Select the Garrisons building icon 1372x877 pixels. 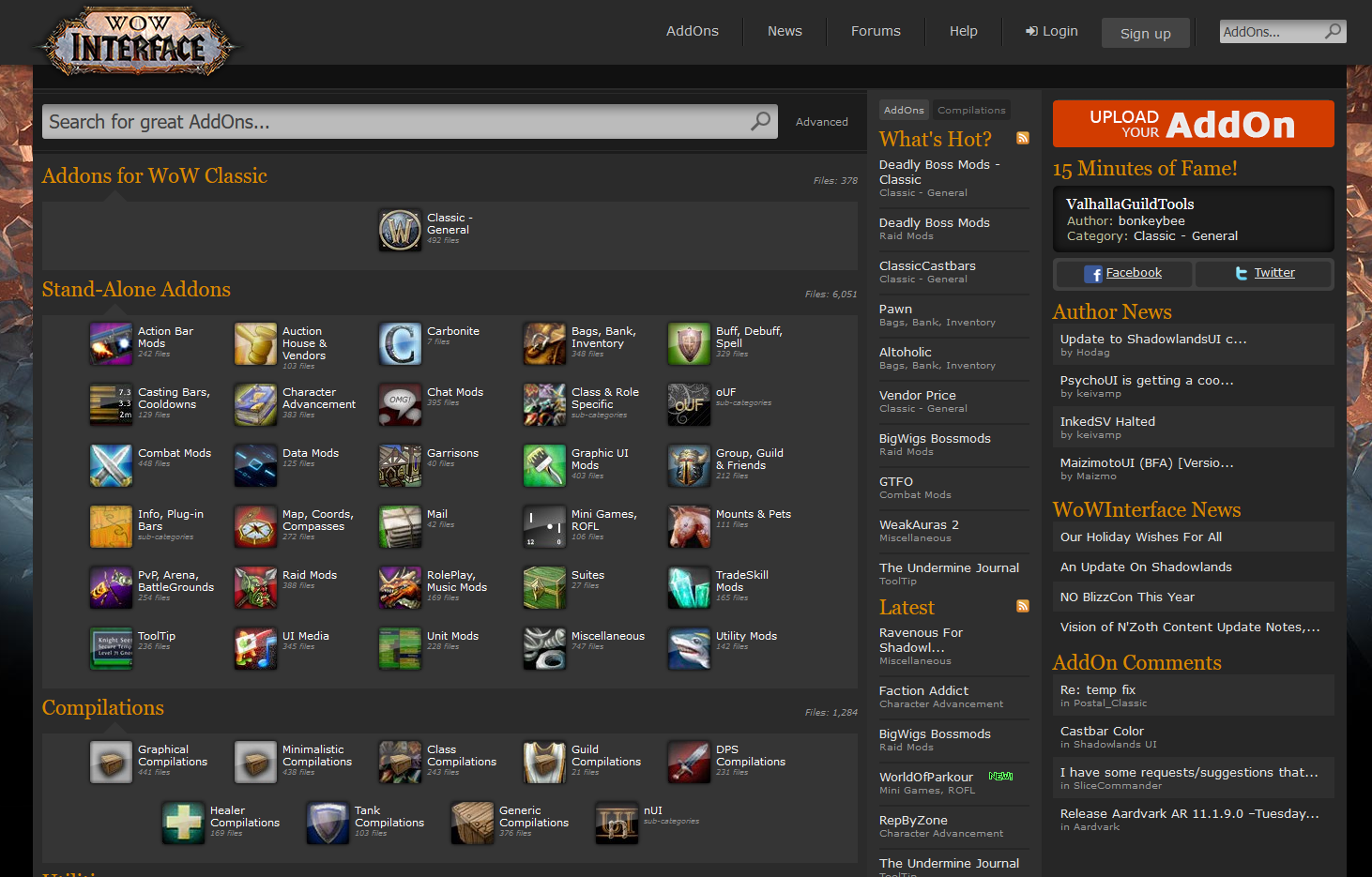400,465
